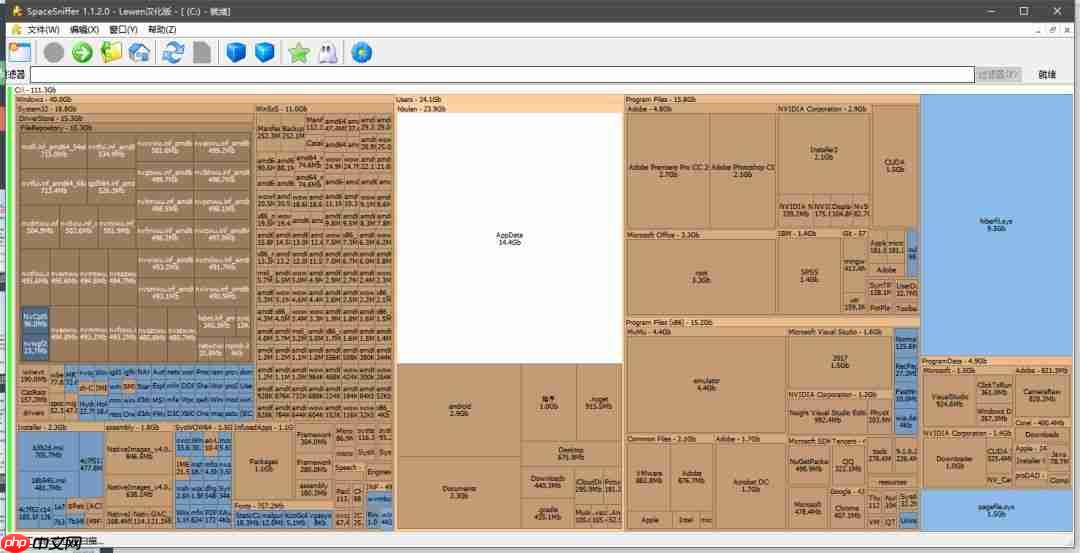Select the CameraRaw 829.3MB block

tap(1042, 395)
